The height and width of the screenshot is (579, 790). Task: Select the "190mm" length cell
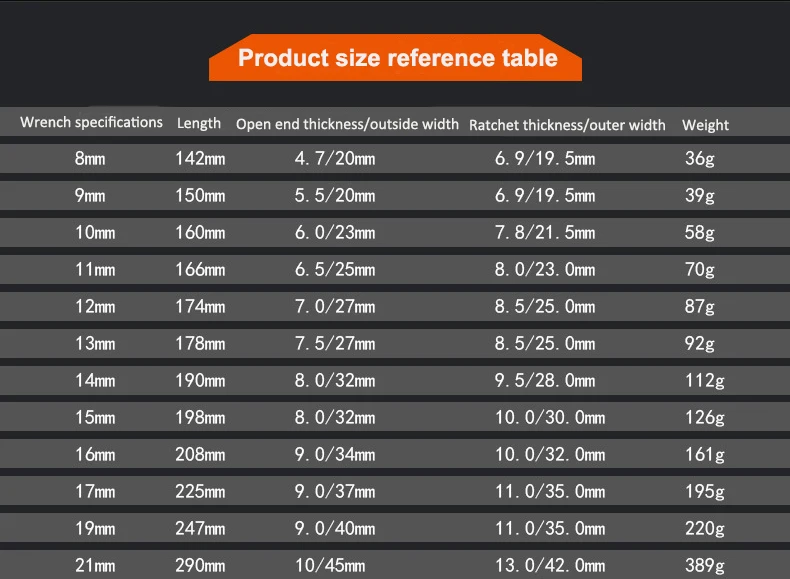(200, 380)
